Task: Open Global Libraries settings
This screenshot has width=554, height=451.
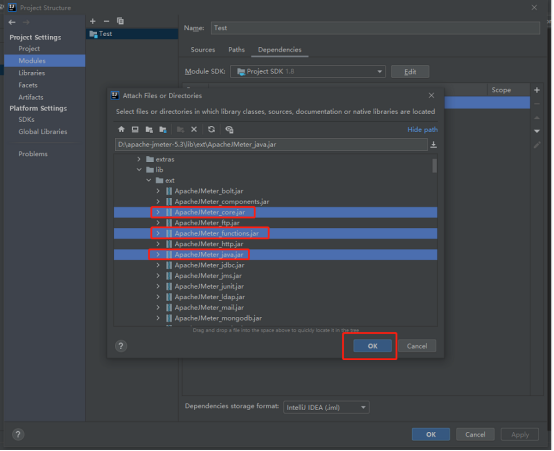Action: point(43,131)
